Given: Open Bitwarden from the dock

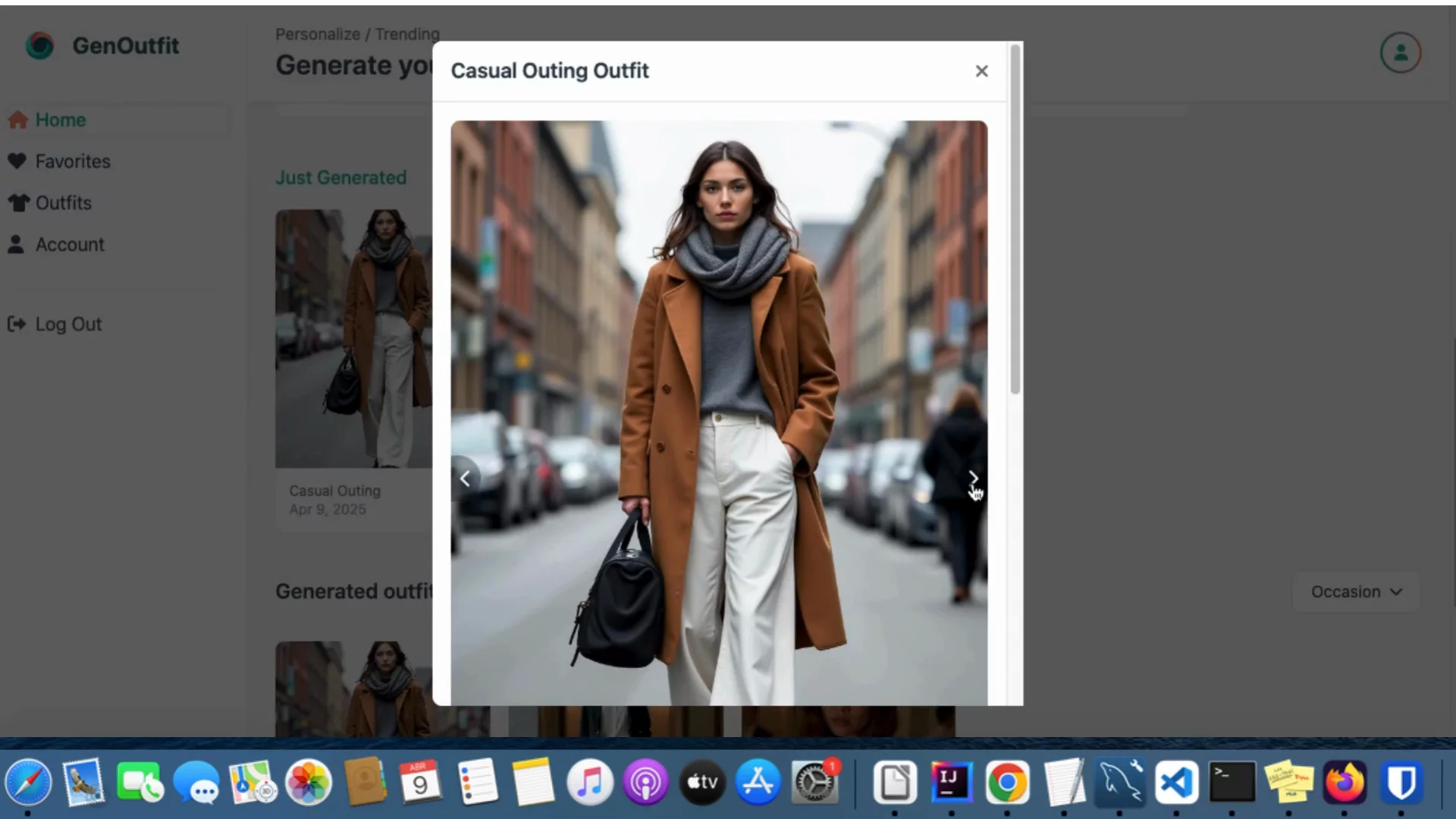Looking at the screenshot, I should tap(1401, 783).
